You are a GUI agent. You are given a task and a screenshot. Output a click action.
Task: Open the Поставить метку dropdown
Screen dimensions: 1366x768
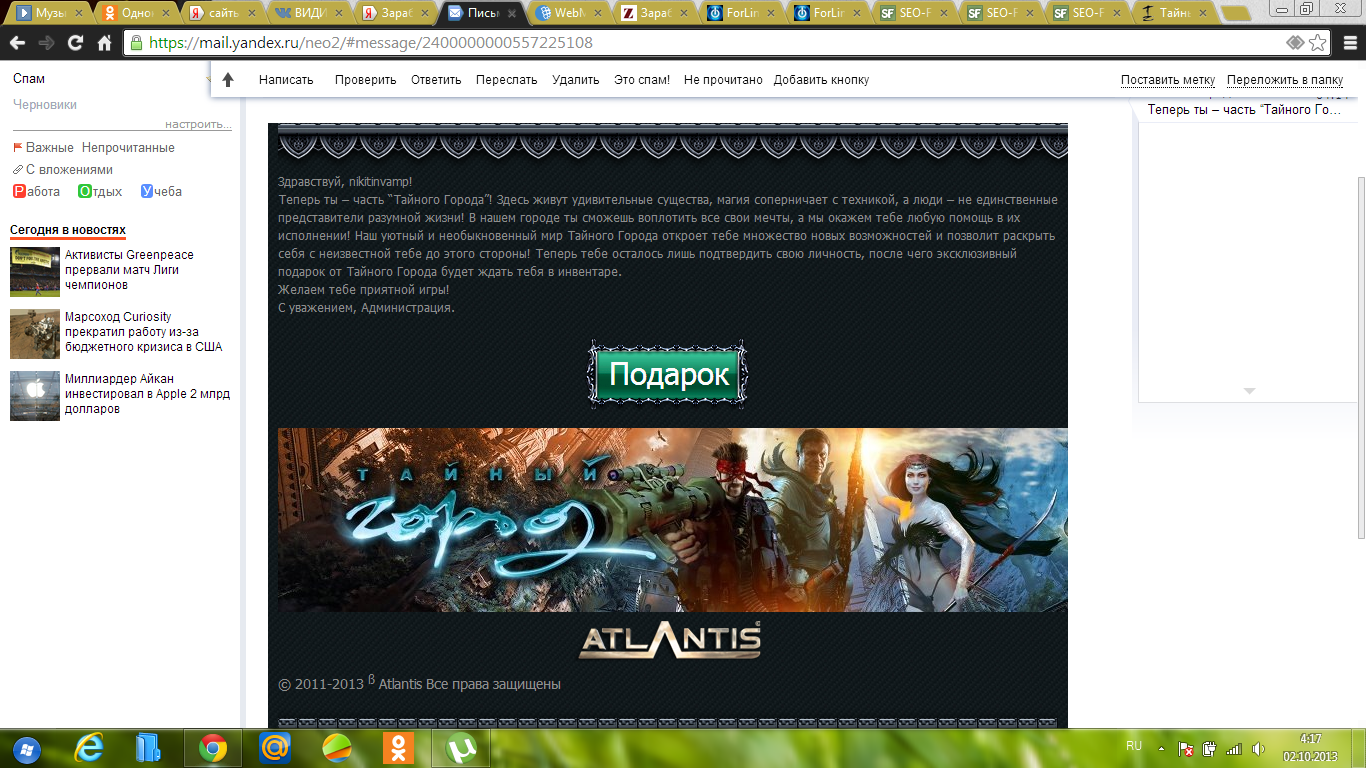[1168, 80]
